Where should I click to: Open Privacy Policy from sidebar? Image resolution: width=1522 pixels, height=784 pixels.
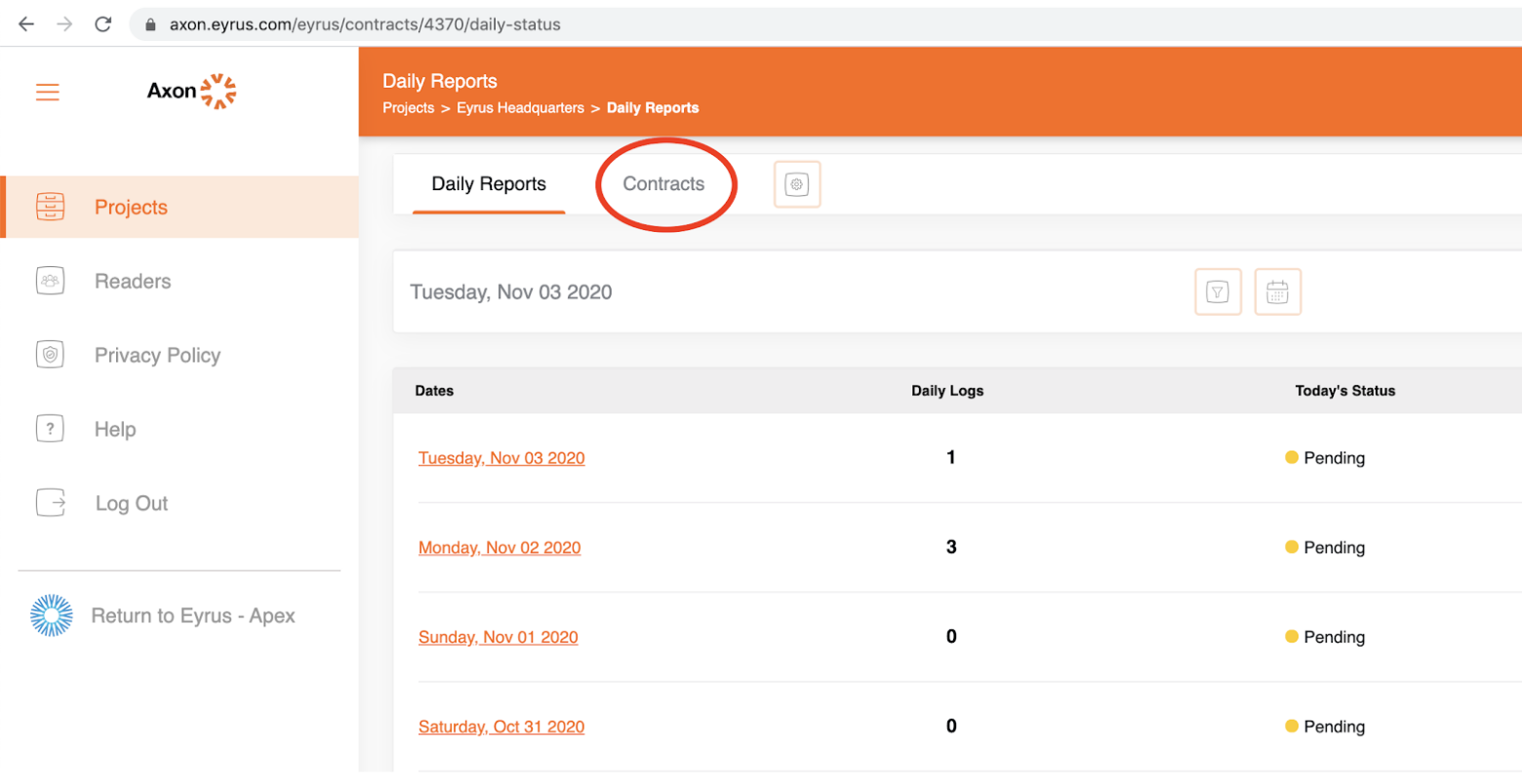pos(157,355)
